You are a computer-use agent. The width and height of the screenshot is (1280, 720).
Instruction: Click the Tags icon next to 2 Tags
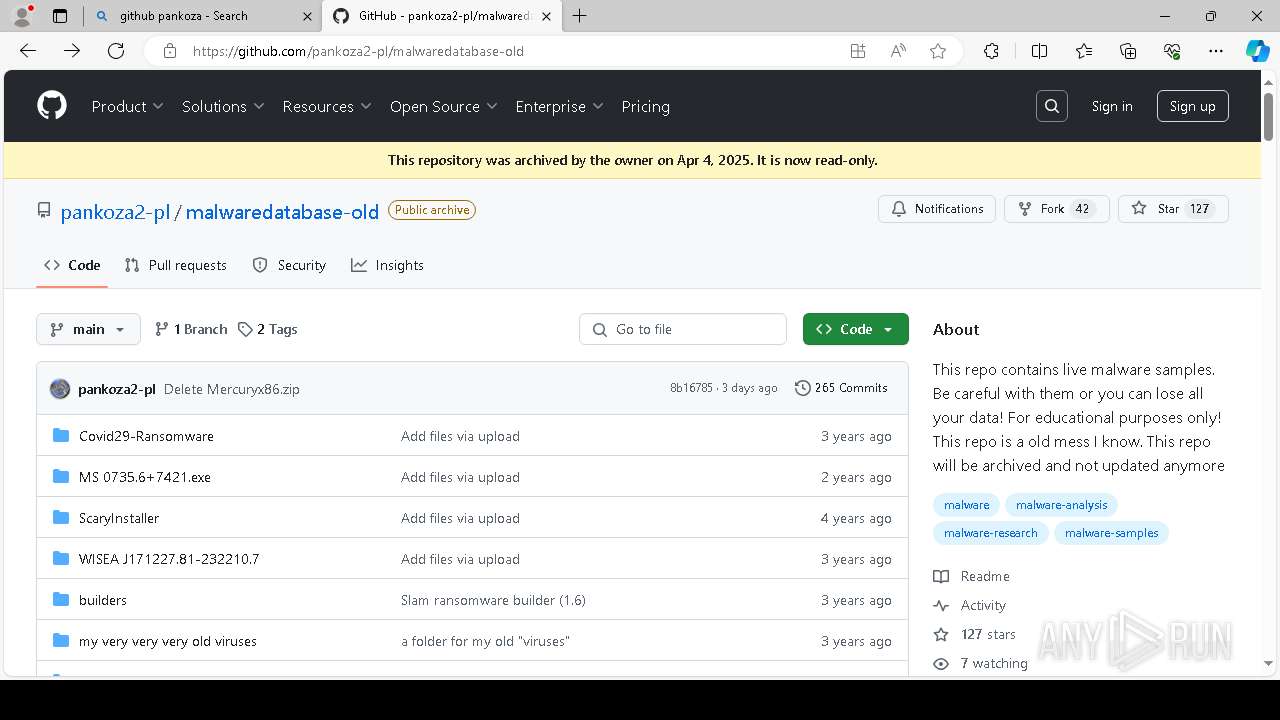pyautogui.click(x=245, y=329)
